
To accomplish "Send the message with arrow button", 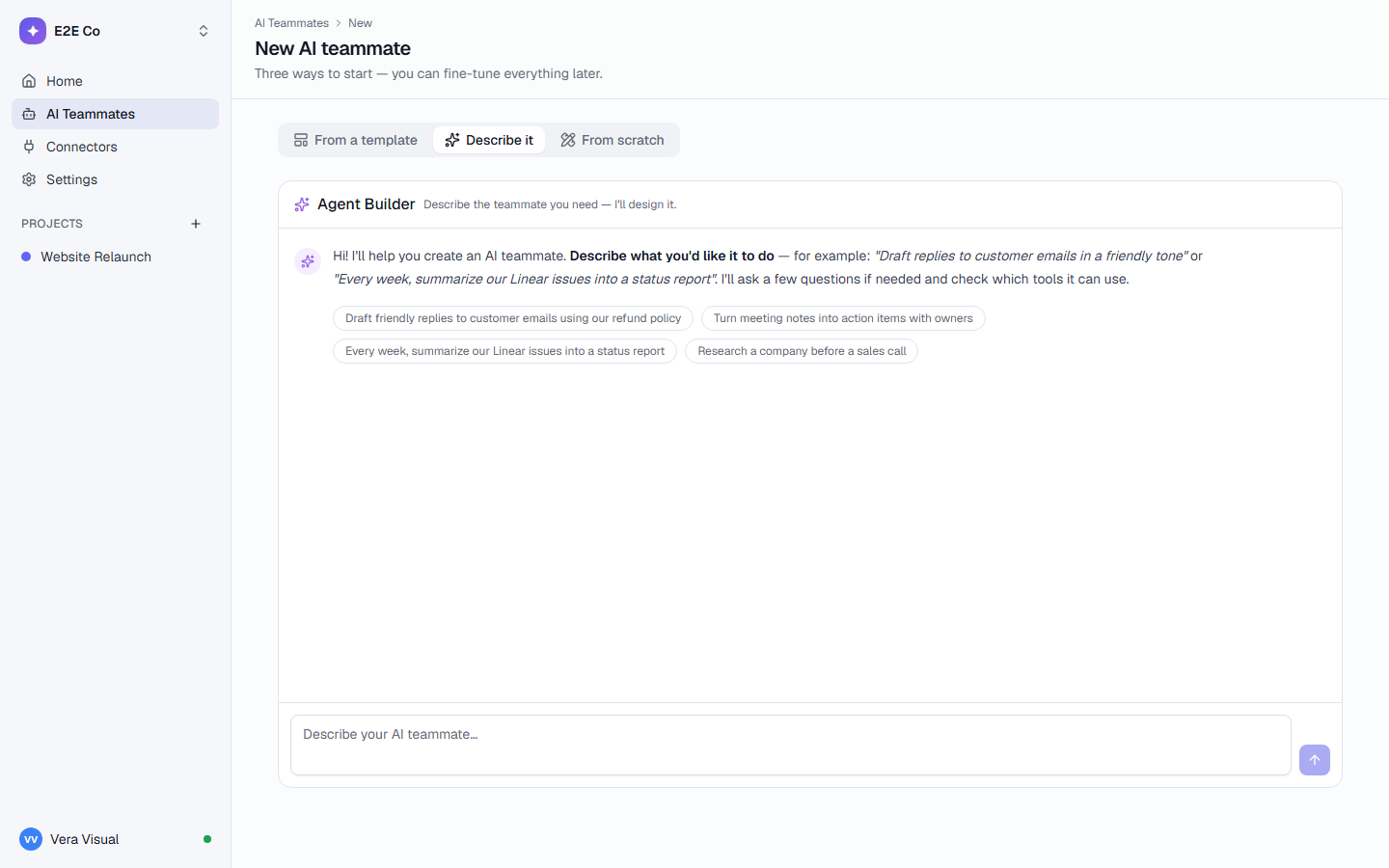I will pos(1315,760).
